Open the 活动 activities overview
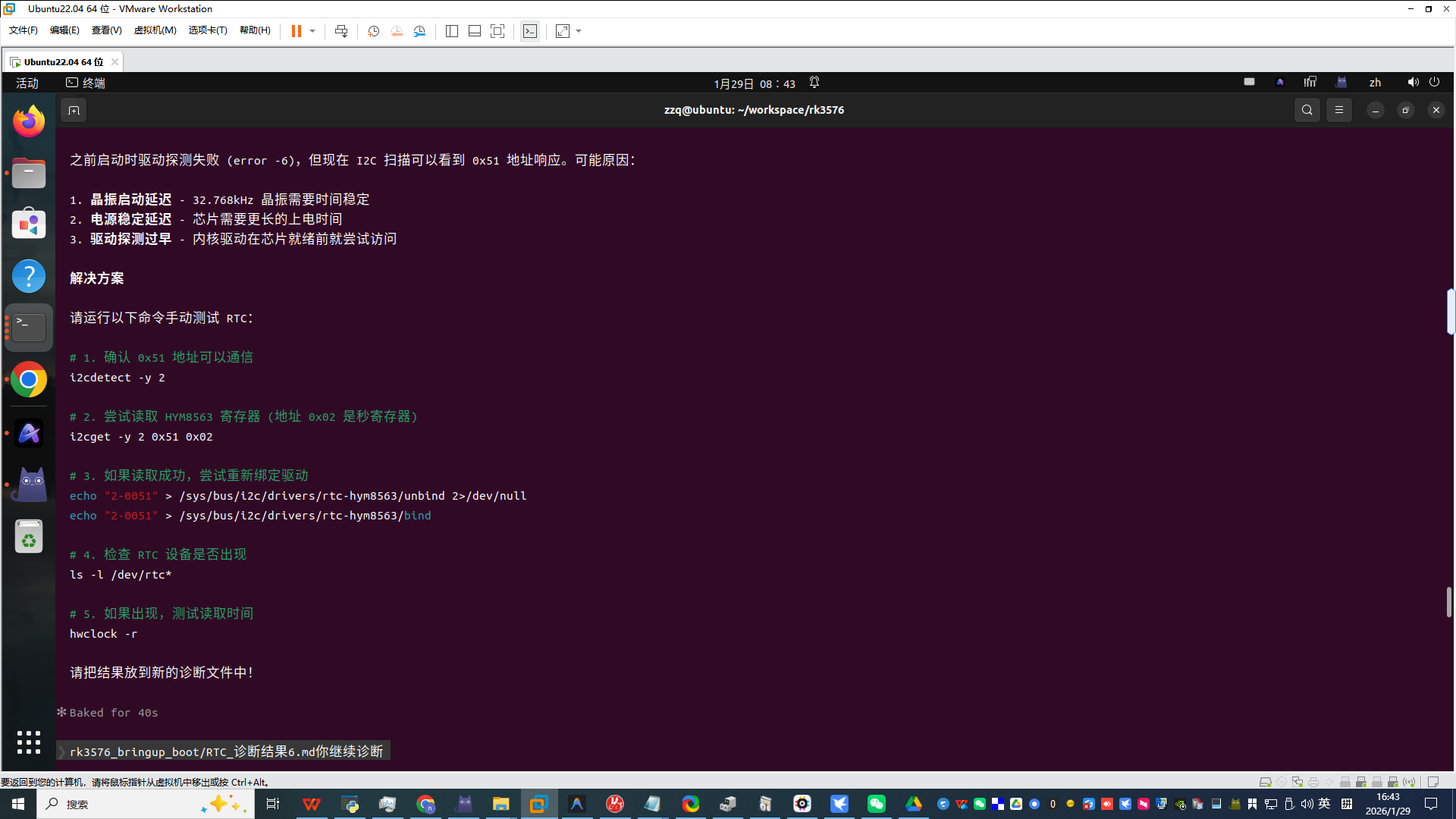 (27, 83)
